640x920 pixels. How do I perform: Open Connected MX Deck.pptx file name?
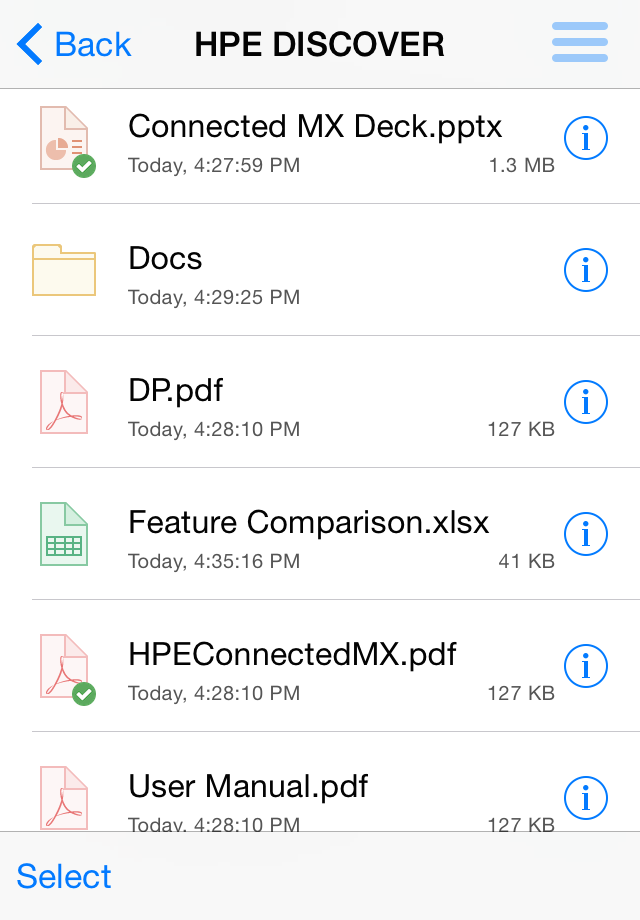point(315,127)
